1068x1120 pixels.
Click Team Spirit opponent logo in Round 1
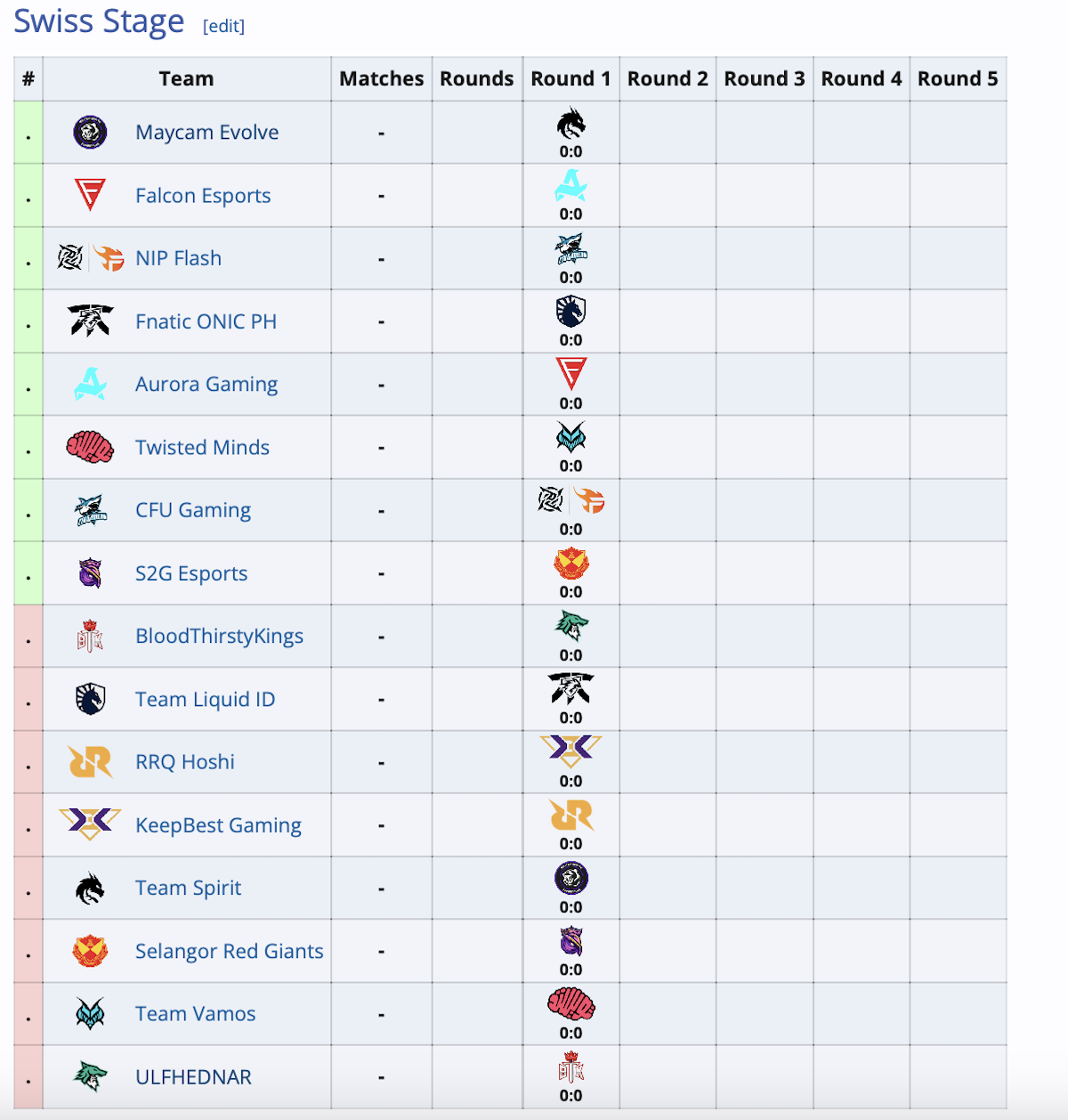point(570,125)
